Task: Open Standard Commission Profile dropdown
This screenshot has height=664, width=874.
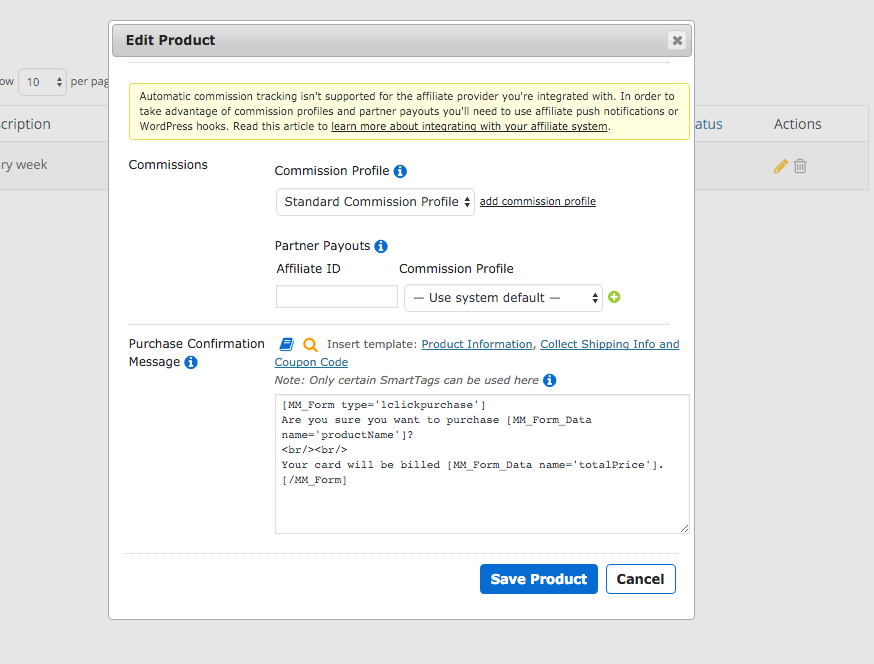Action: [375, 202]
